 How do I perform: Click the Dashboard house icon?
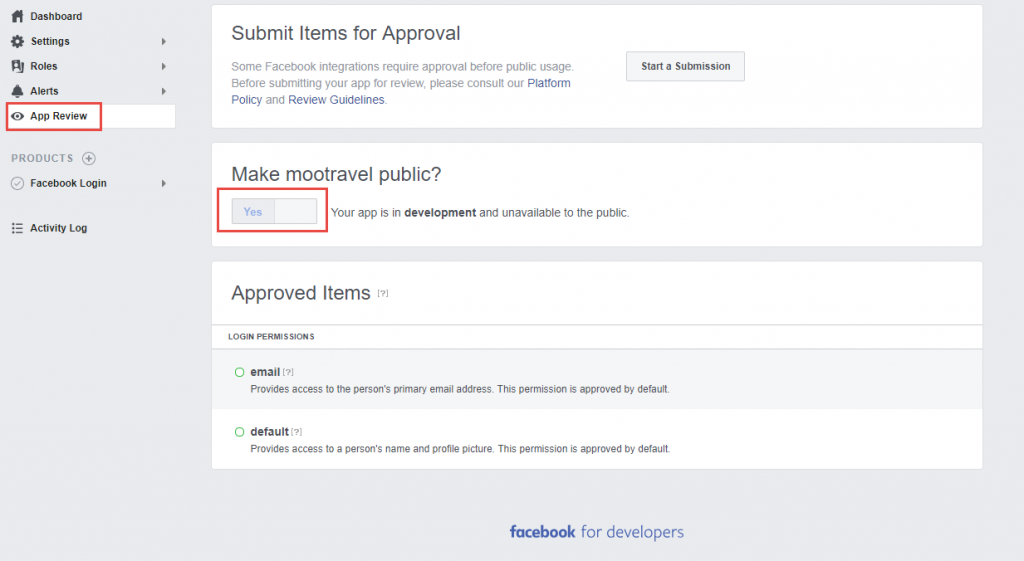(18, 16)
